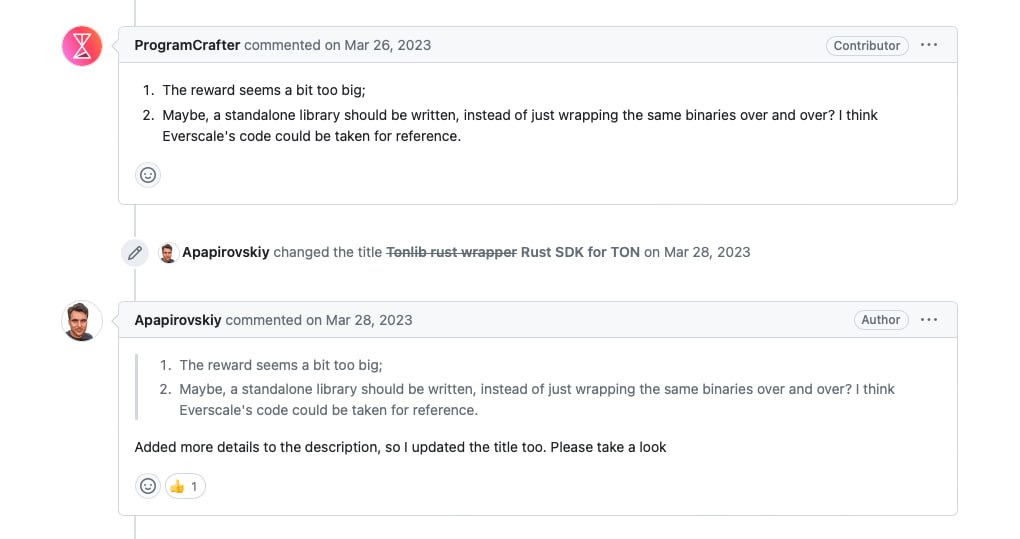Click the Author badge
The image size is (1020, 539).
(880, 320)
